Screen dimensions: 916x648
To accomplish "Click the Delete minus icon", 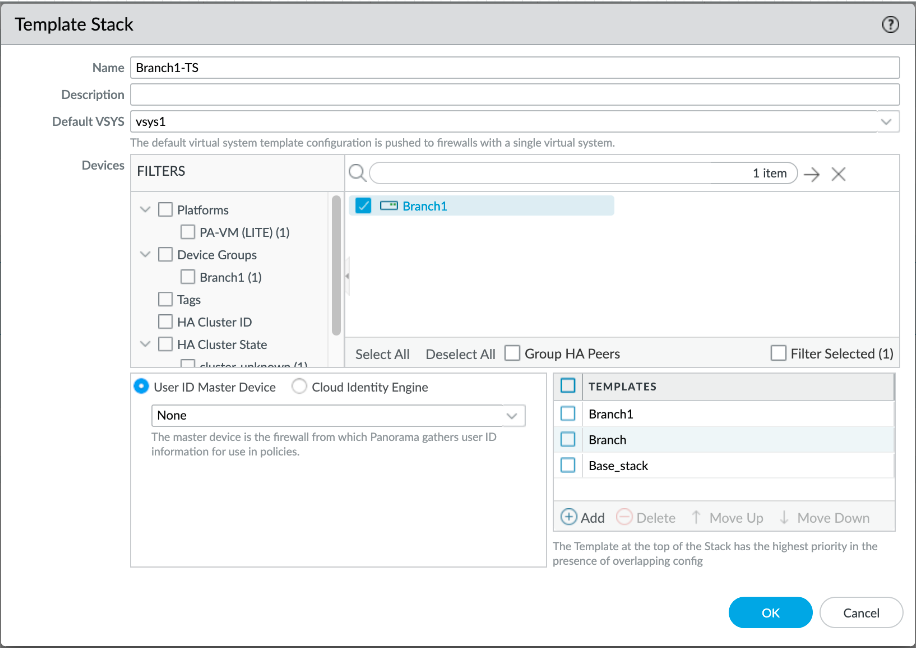I will tap(624, 517).
